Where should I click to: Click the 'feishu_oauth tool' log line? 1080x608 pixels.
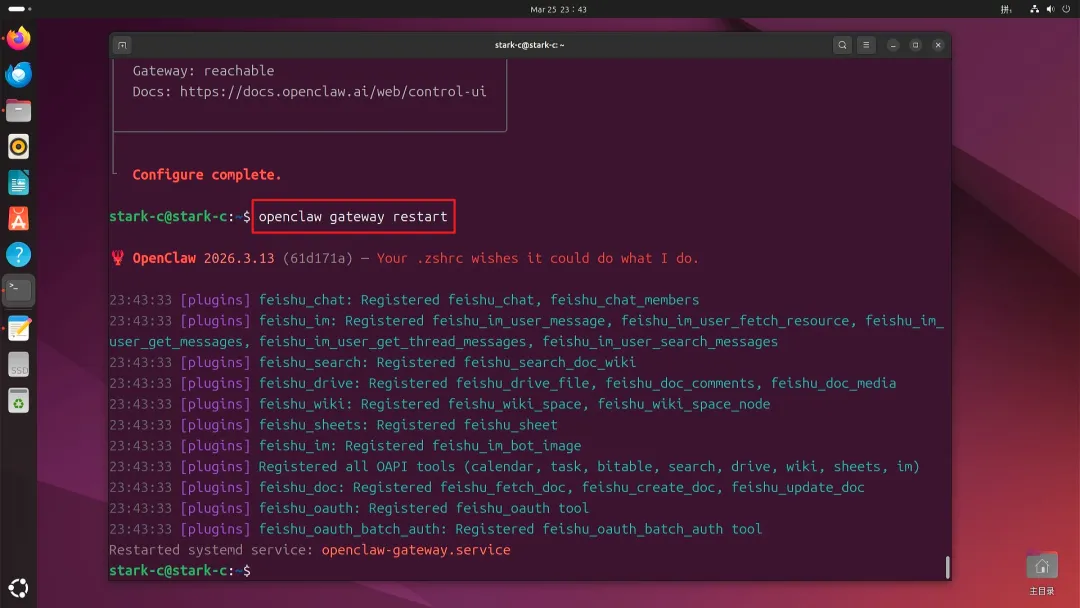[x=349, y=508]
